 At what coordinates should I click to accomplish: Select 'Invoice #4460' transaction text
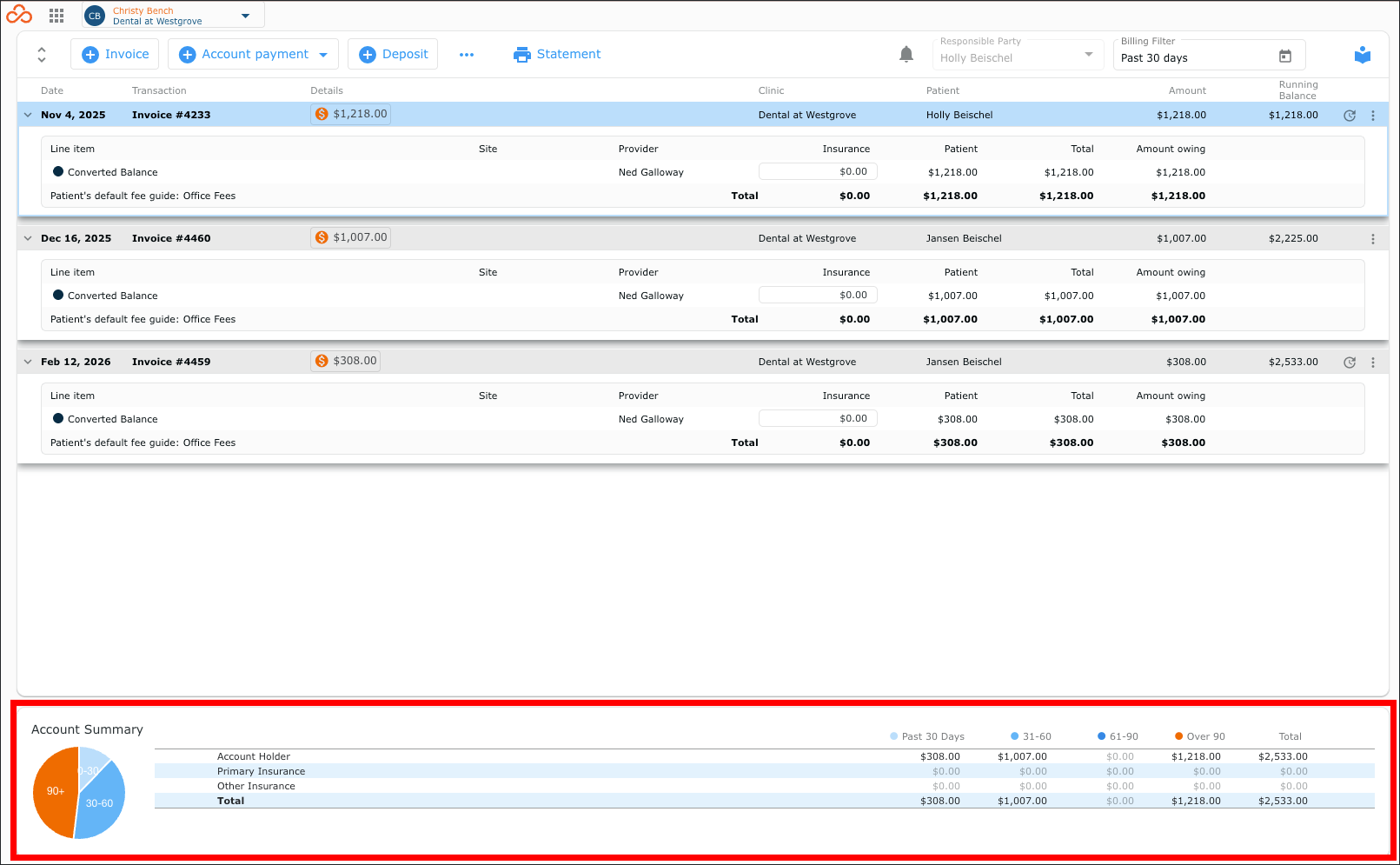(x=171, y=238)
